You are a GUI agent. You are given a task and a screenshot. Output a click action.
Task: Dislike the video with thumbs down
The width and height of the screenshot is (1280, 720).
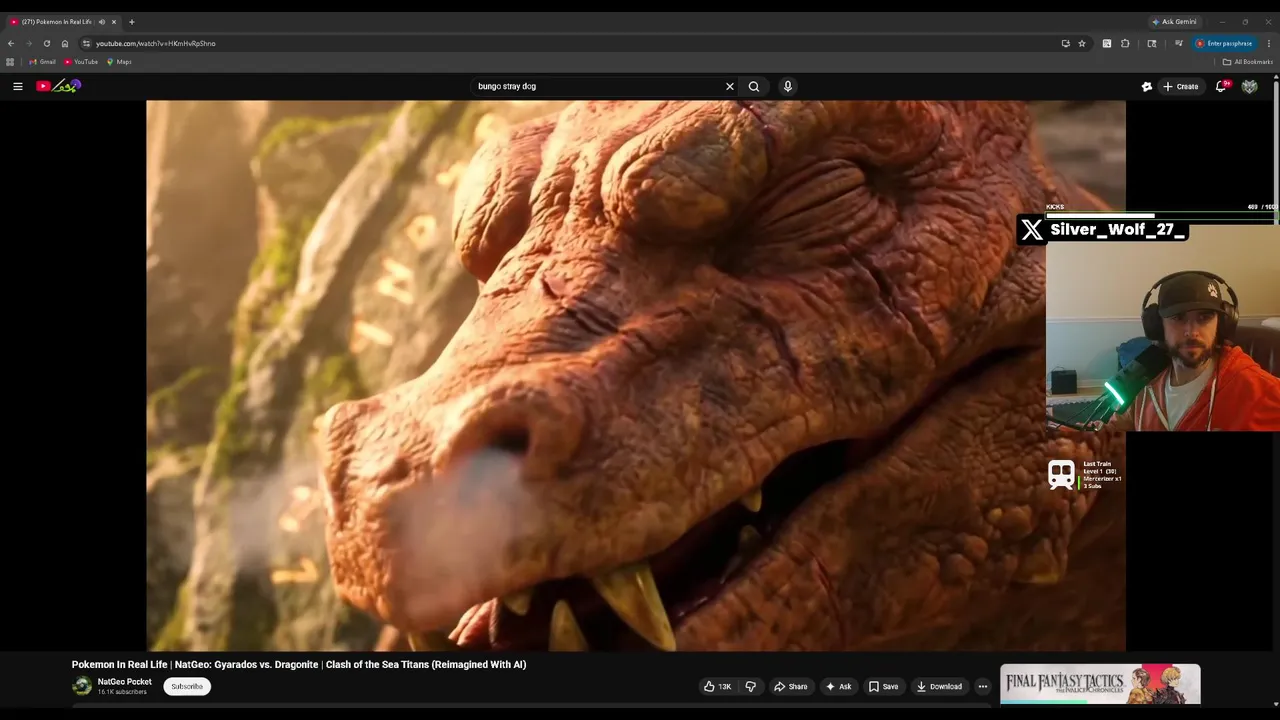click(x=751, y=686)
